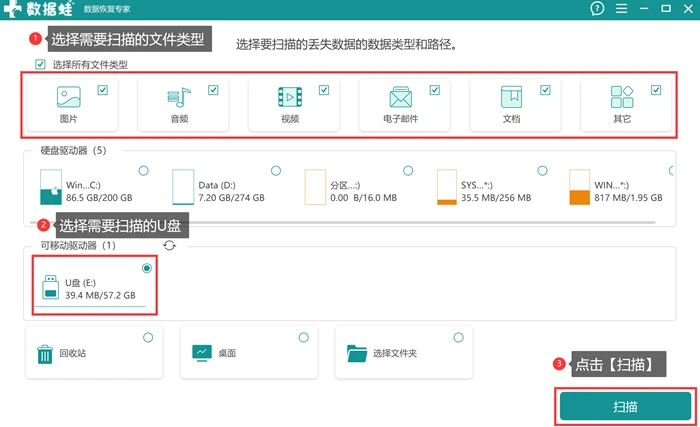Click the 音频 audio type icon
The height and width of the screenshot is (427, 700).
tap(179, 97)
